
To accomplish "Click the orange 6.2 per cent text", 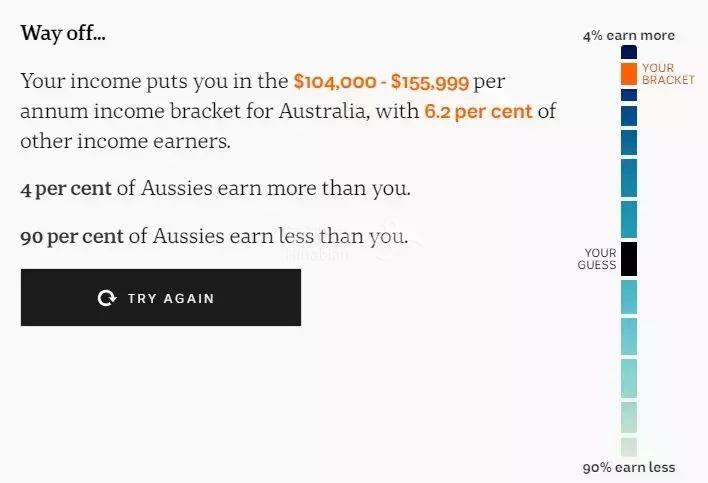I will [x=478, y=111].
